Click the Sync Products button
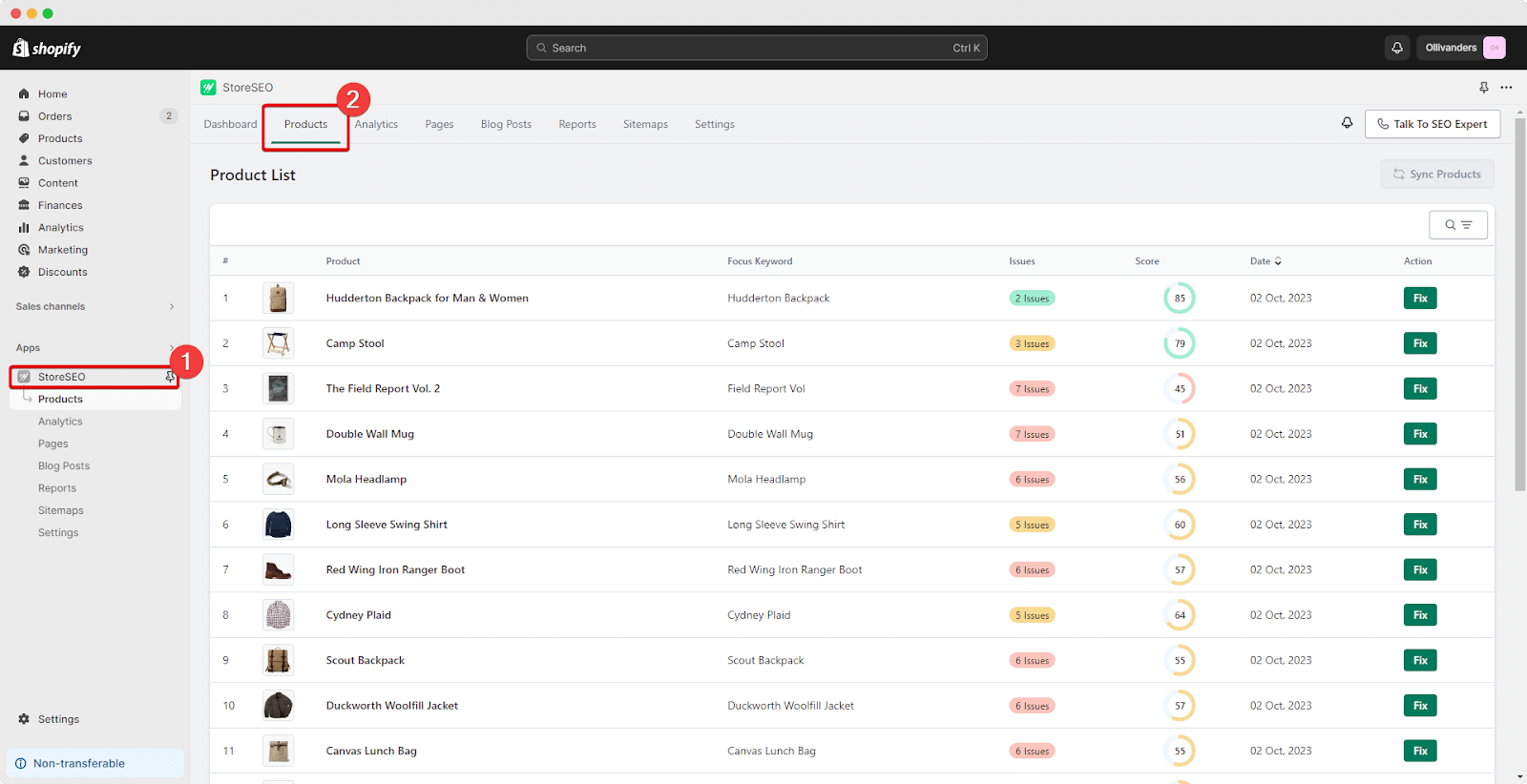This screenshot has height=784, width=1527. 1437,175
